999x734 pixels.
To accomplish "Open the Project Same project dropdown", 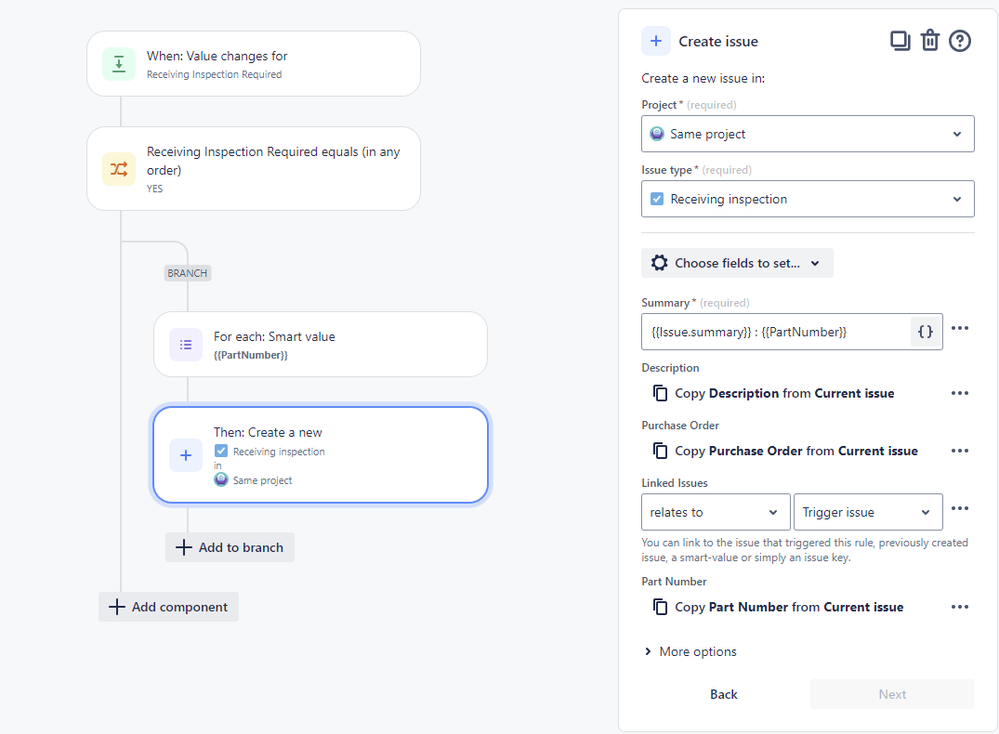I will (807, 134).
